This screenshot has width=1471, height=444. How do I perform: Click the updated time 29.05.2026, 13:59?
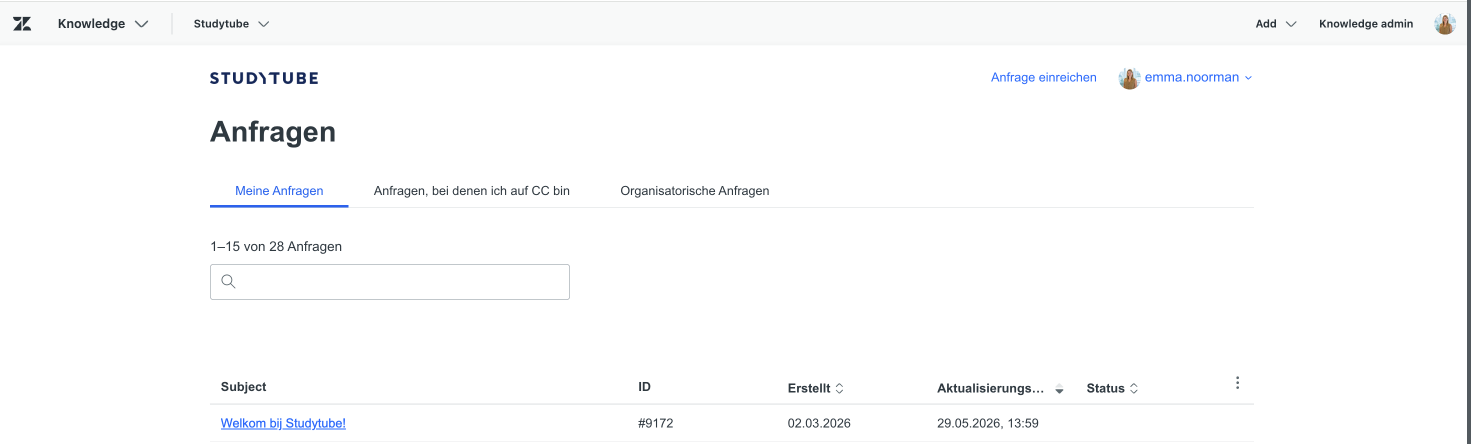[988, 423]
